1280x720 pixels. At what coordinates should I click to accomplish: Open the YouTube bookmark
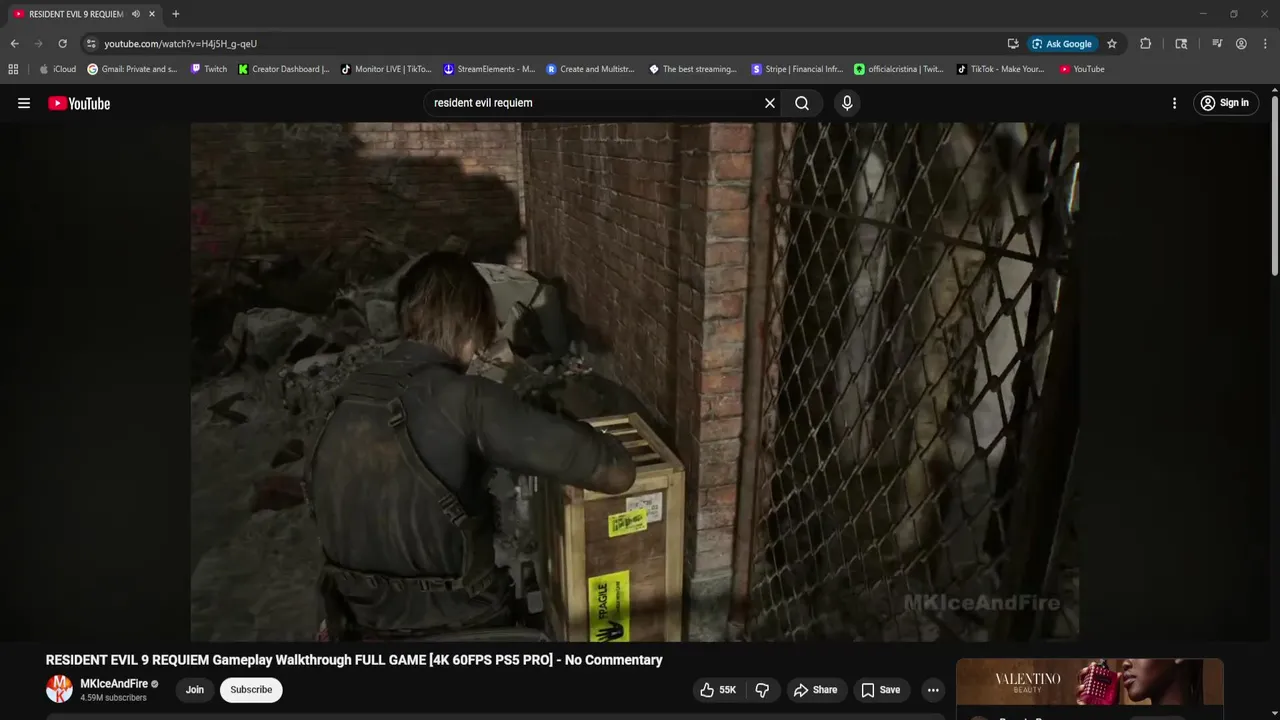coord(1082,69)
